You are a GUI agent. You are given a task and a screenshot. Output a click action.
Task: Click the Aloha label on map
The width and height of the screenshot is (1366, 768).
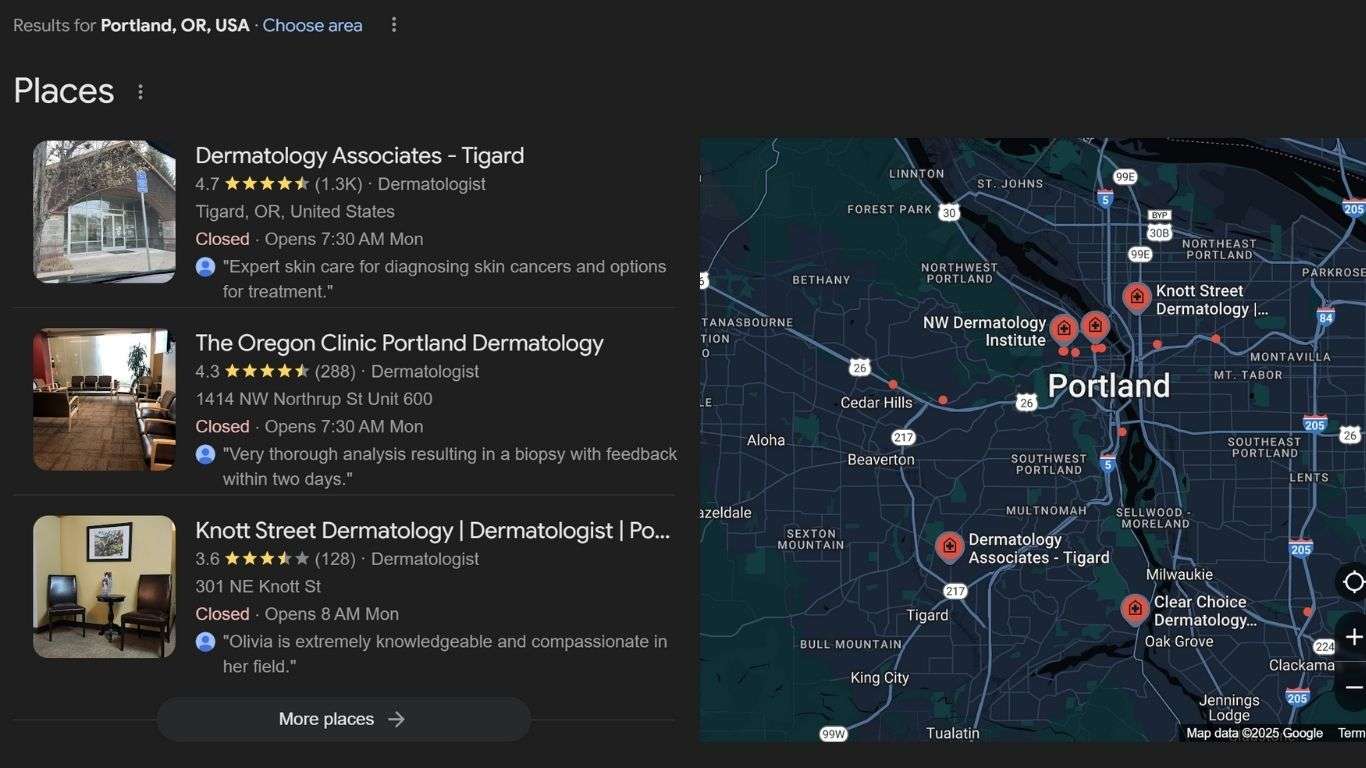pos(766,440)
